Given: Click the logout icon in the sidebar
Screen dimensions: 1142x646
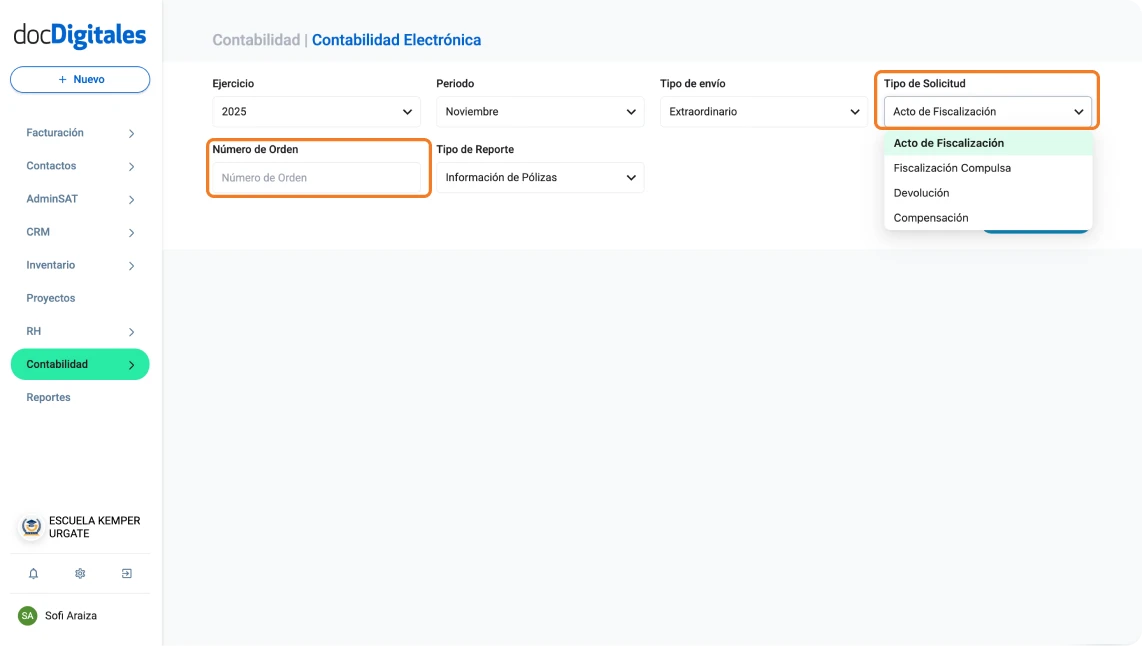Looking at the screenshot, I should pos(126,573).
